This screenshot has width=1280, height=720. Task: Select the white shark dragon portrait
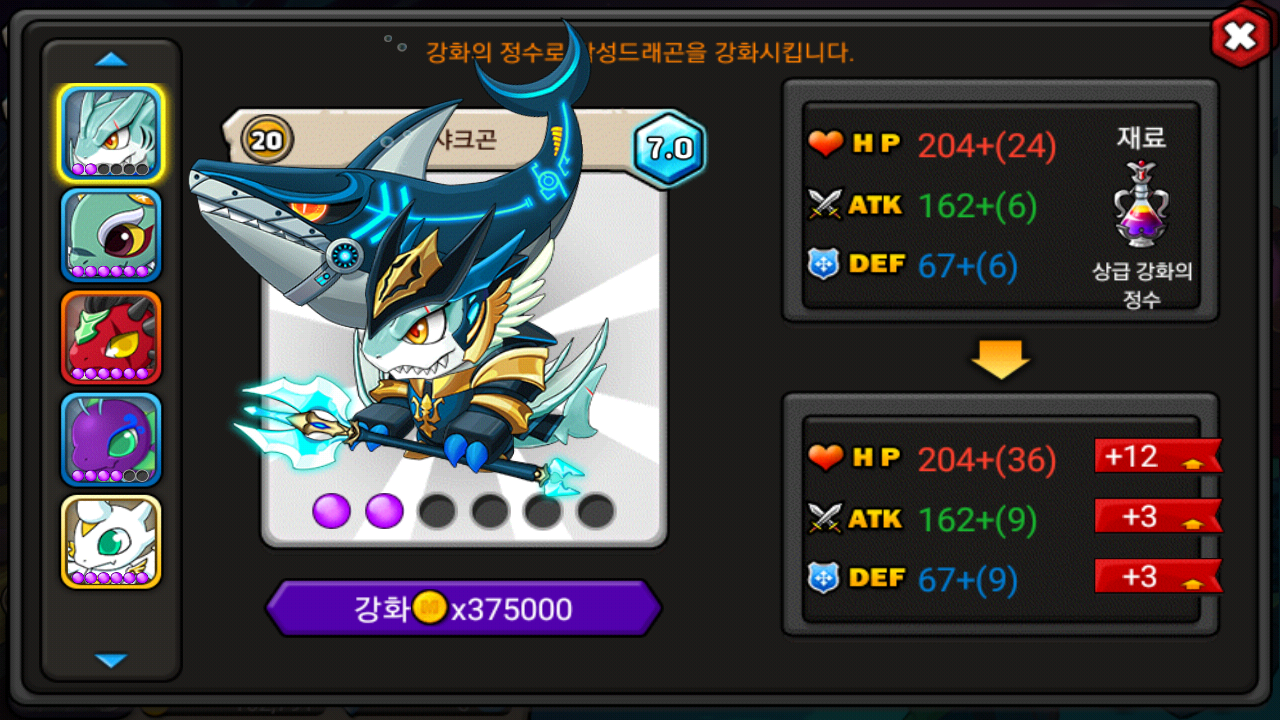110,133
